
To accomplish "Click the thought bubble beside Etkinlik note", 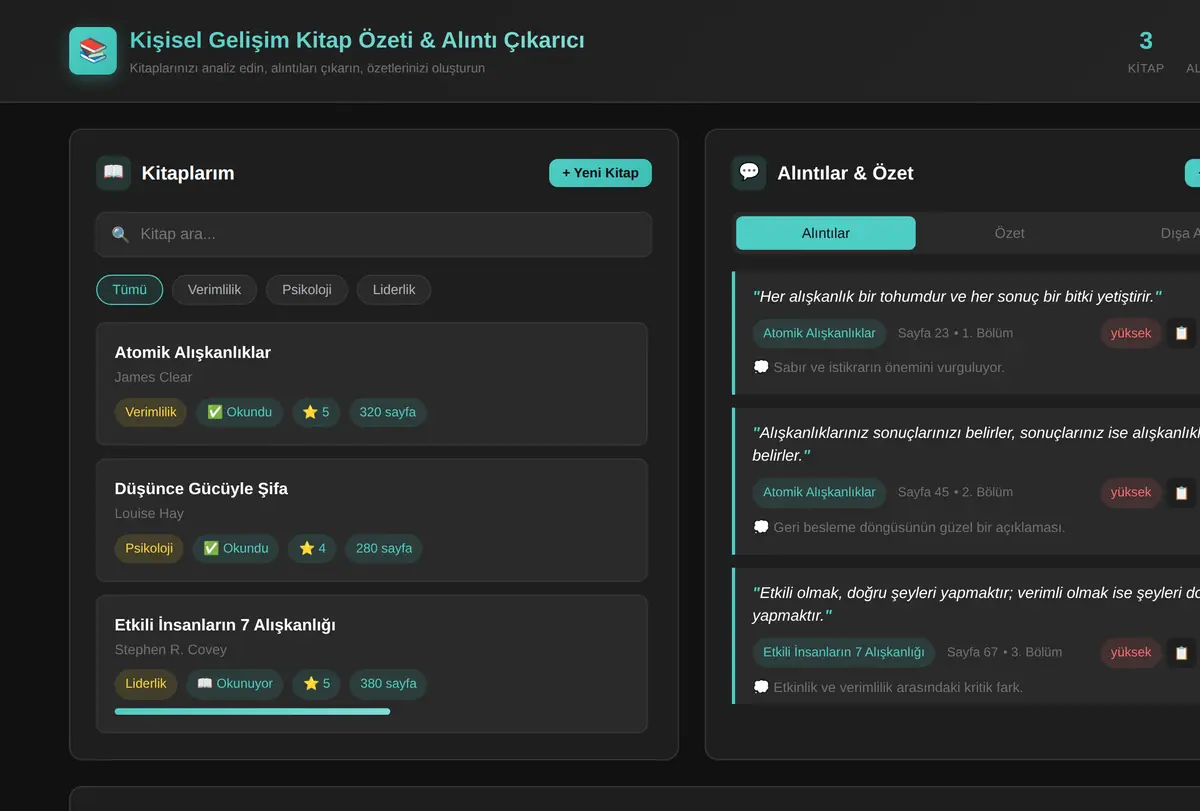I will [x=761, y=687].
